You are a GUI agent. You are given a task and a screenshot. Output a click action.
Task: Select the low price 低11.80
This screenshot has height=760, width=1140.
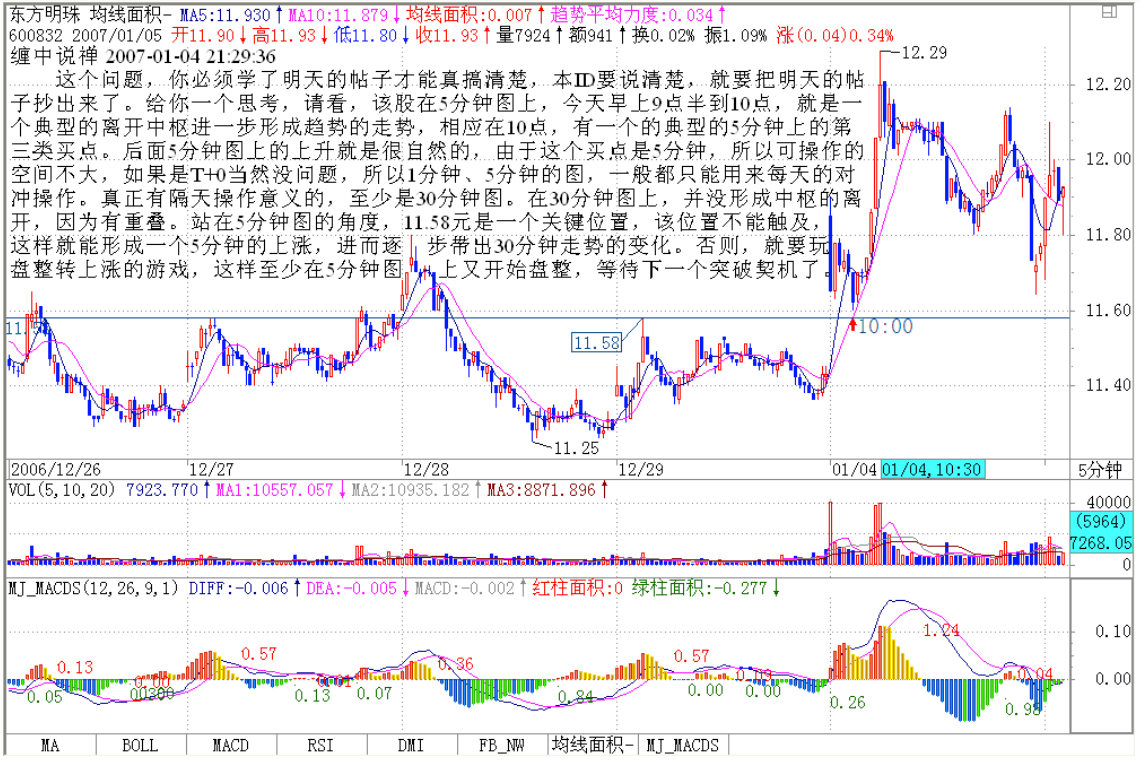(x=366, y=34)
